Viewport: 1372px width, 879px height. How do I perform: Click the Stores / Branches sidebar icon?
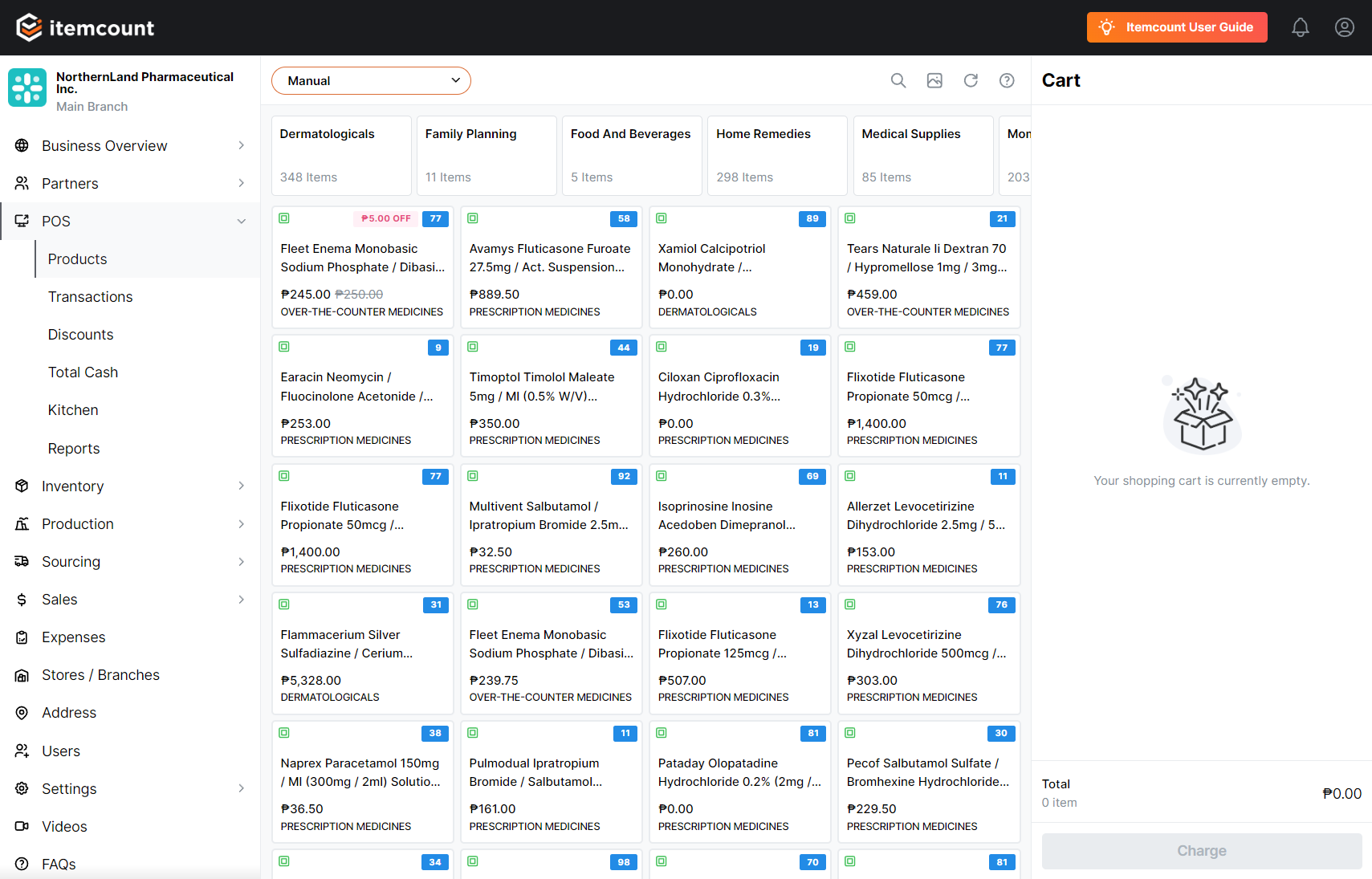point(22,675)
